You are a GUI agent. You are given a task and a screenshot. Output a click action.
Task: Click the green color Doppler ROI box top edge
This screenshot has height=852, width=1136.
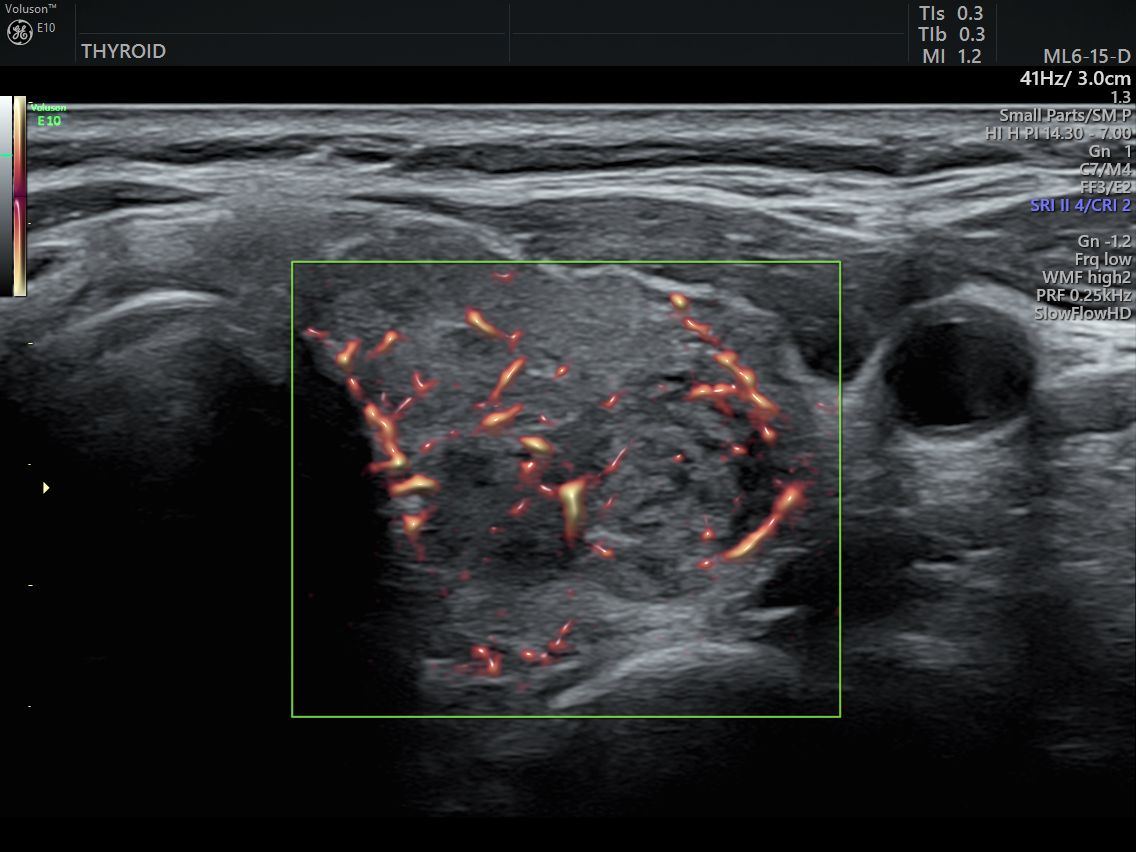click(x=565, y=262)
